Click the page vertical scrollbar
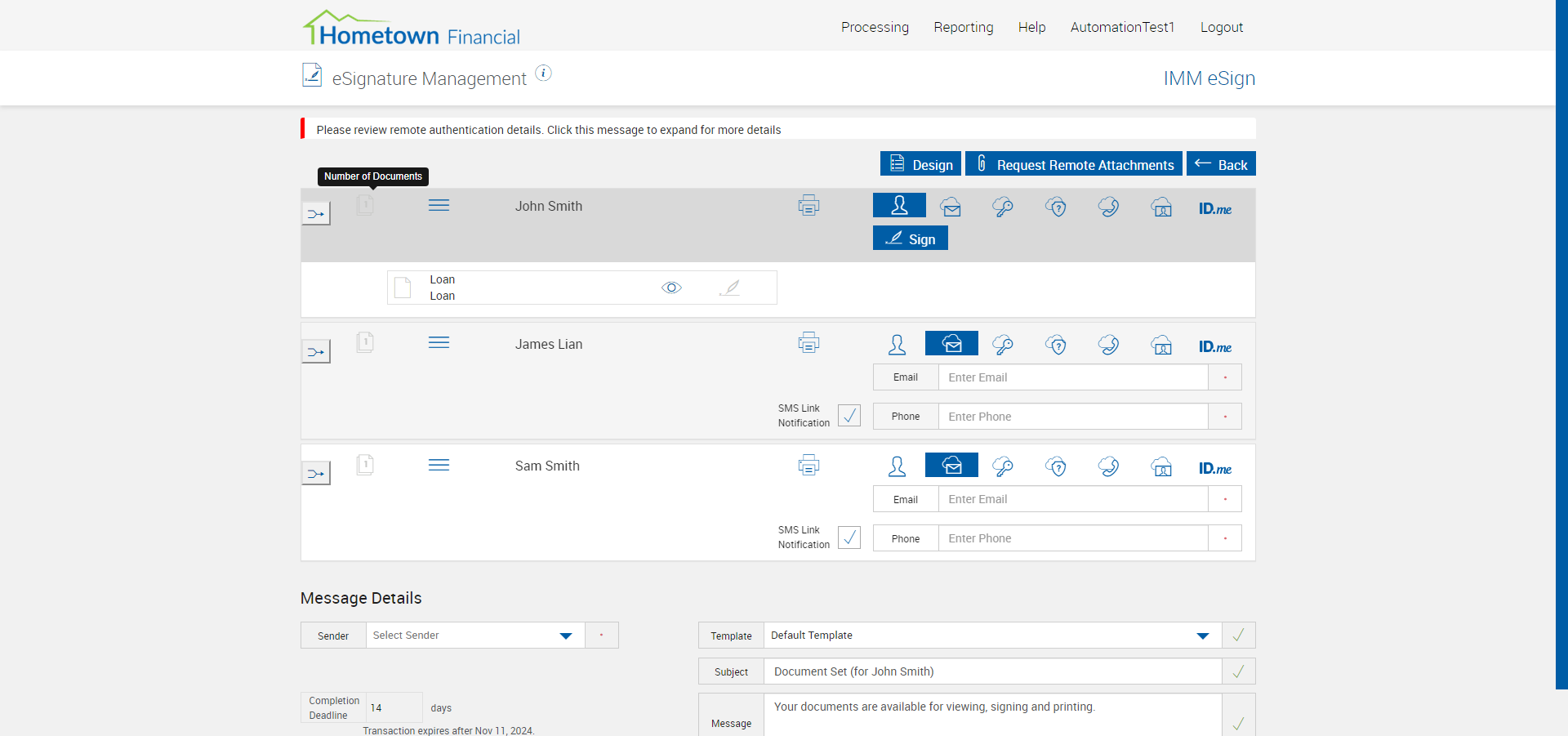The width and height of the screenshot is (1568, 736). point(1561,343)
